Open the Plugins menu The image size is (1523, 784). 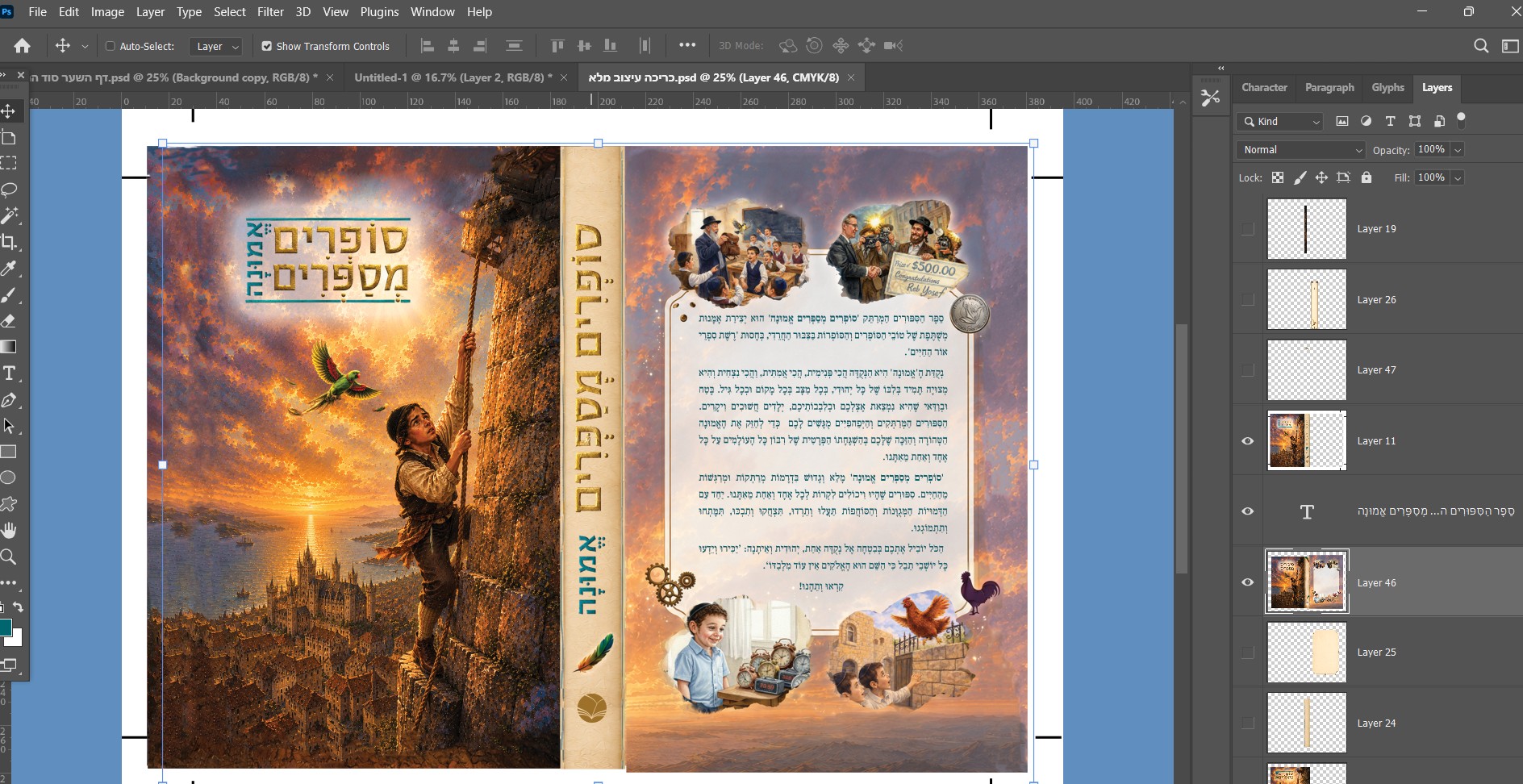[x=379, y=12]
